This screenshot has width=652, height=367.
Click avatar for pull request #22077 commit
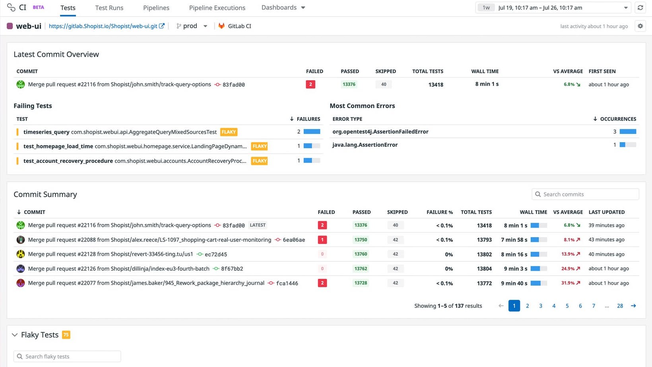[x=20, y=283]
